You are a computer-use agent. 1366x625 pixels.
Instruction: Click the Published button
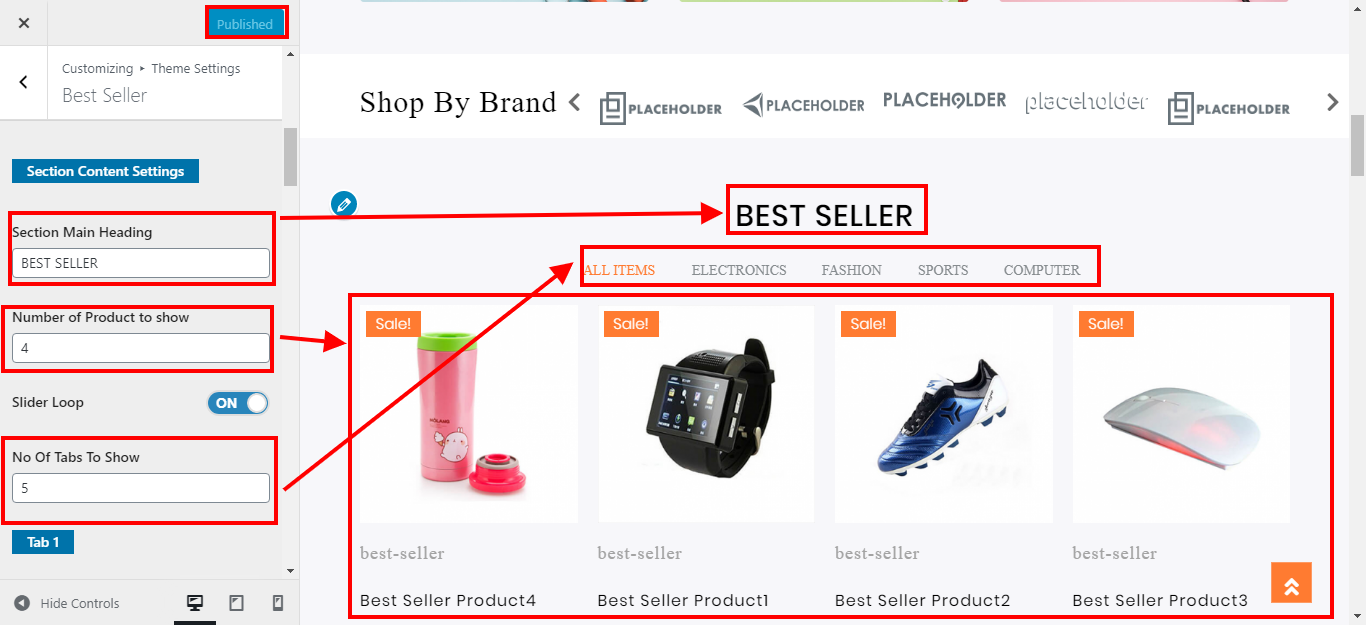[x=245, y=24]
